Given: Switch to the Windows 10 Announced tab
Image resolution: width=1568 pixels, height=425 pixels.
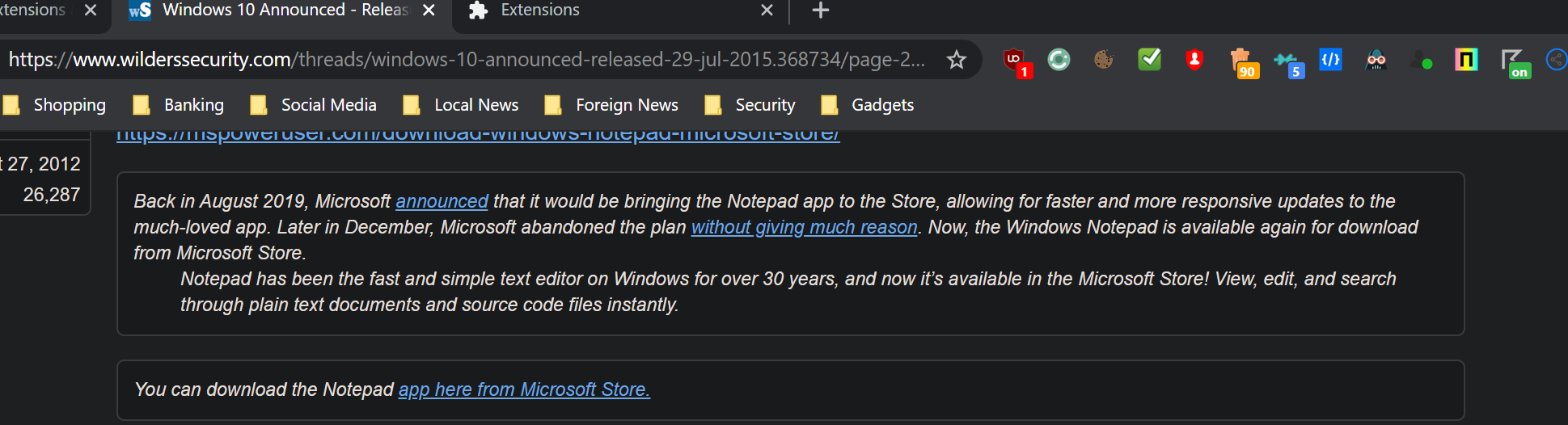Looking at the screenshot, I should coord(275,11).
